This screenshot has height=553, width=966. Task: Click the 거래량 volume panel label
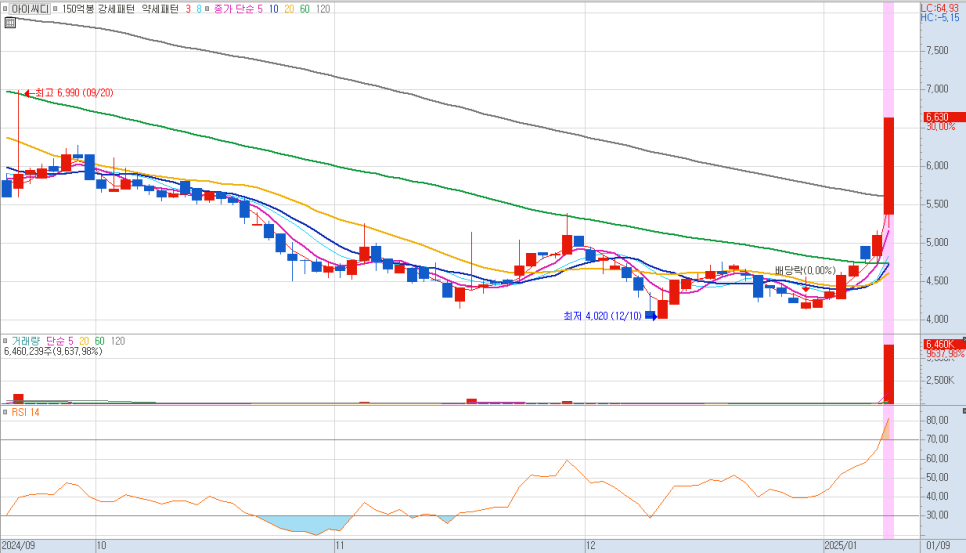tap(26, 341)
